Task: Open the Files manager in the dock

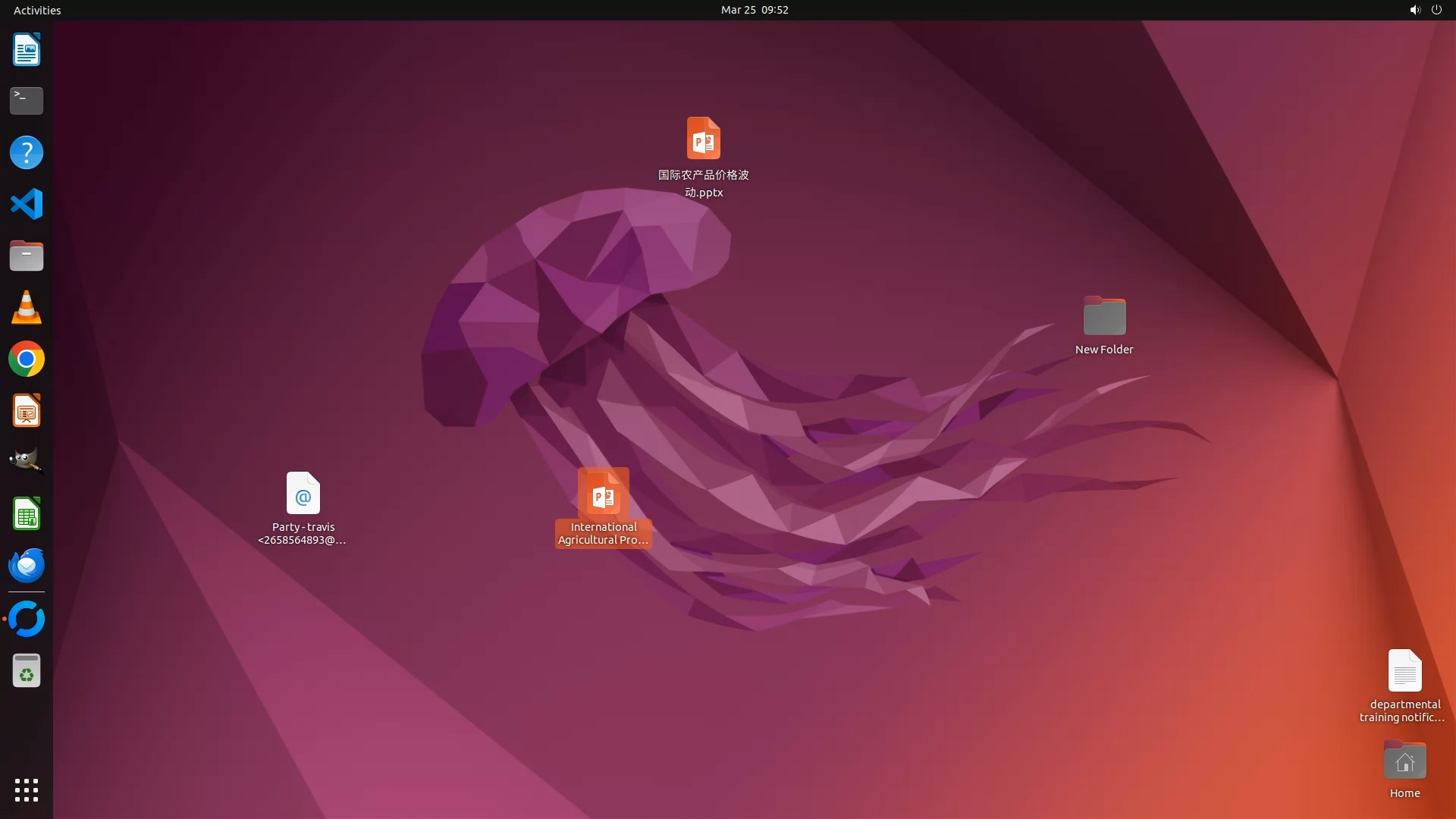Action: 27,256
